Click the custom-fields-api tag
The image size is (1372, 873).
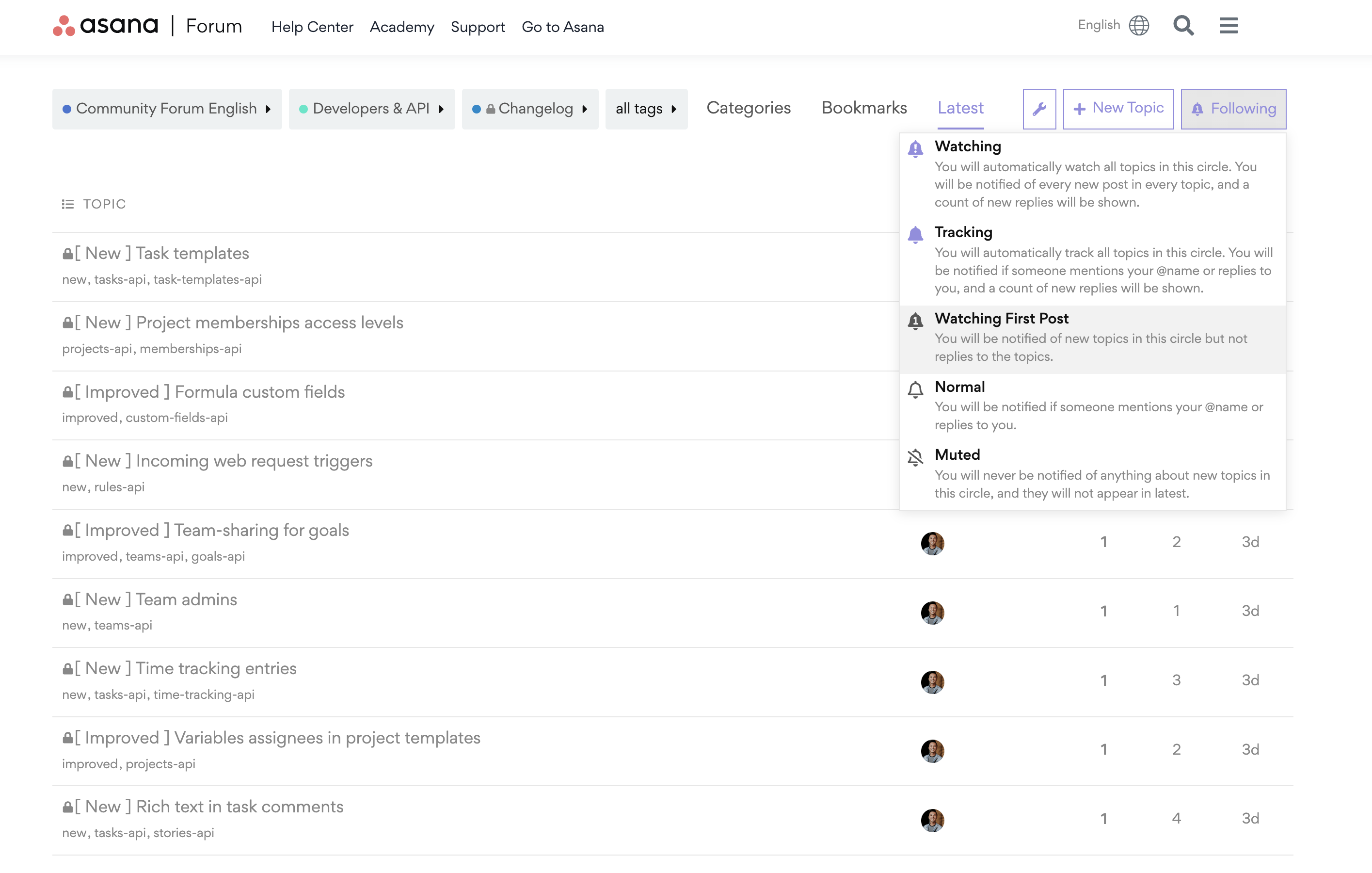click(x=176, y=418)
